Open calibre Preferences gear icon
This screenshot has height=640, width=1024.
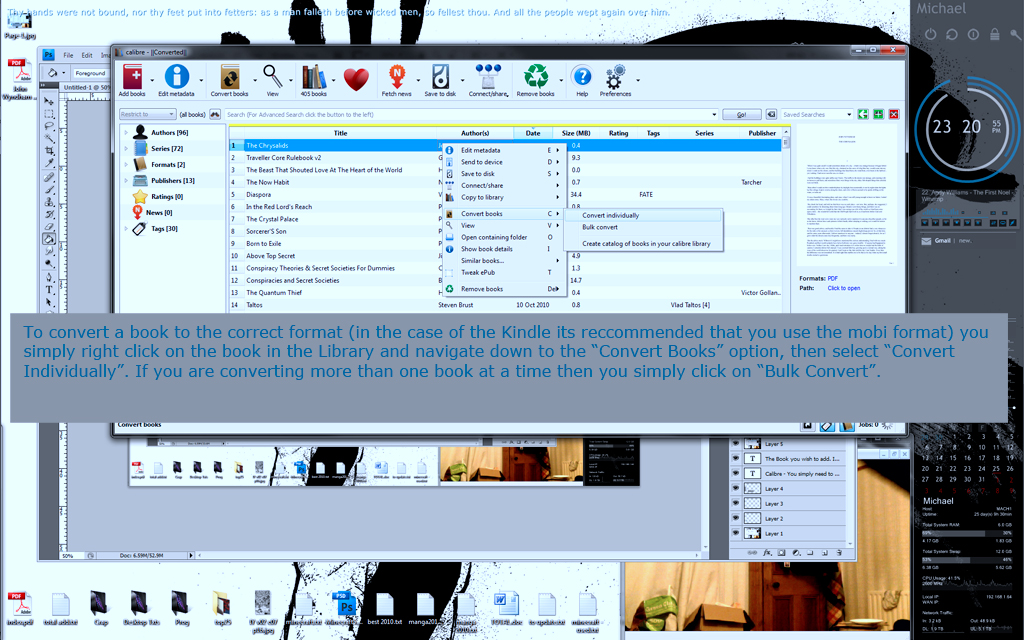[615, 77]
